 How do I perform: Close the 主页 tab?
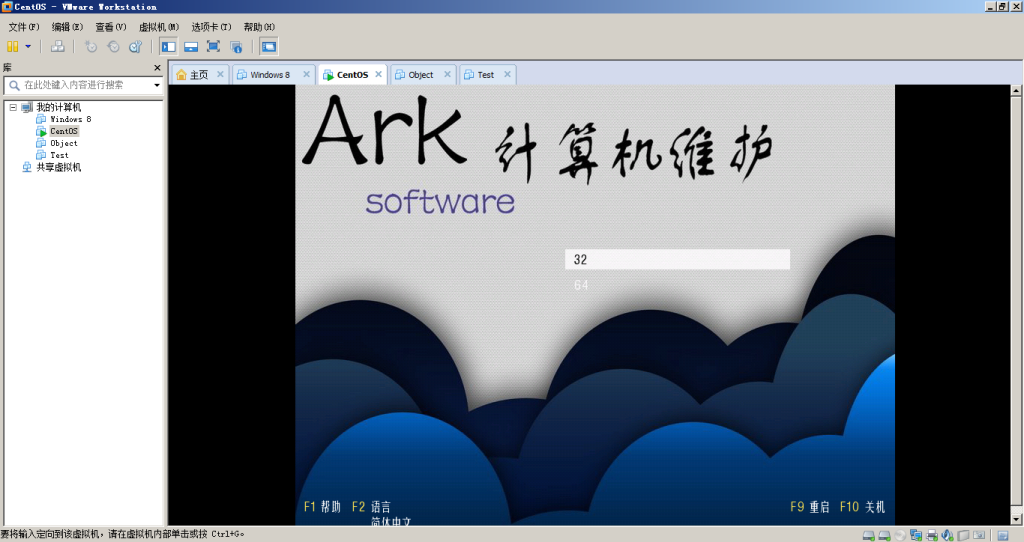(x=220, y=74)
